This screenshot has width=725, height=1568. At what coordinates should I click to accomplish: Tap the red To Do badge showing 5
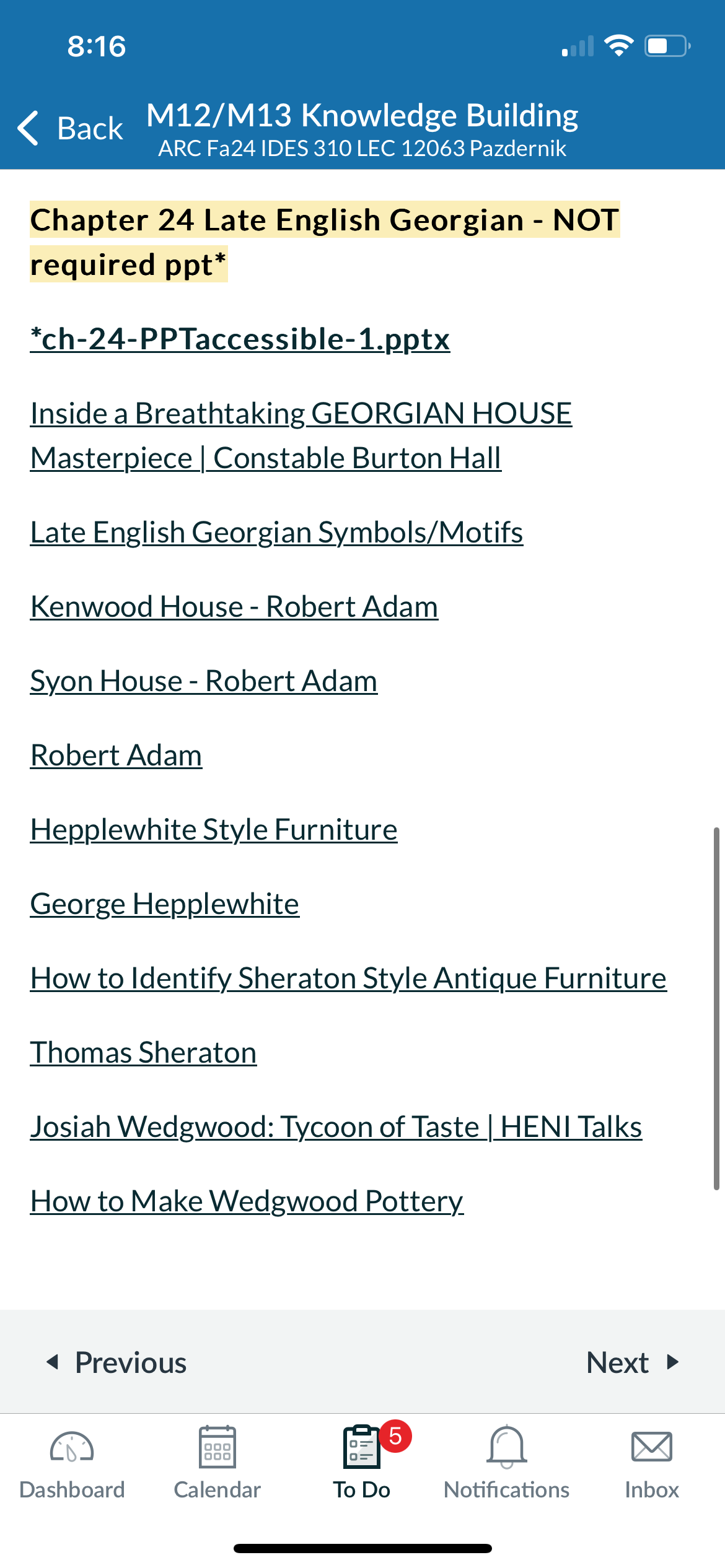[395, 1435]
